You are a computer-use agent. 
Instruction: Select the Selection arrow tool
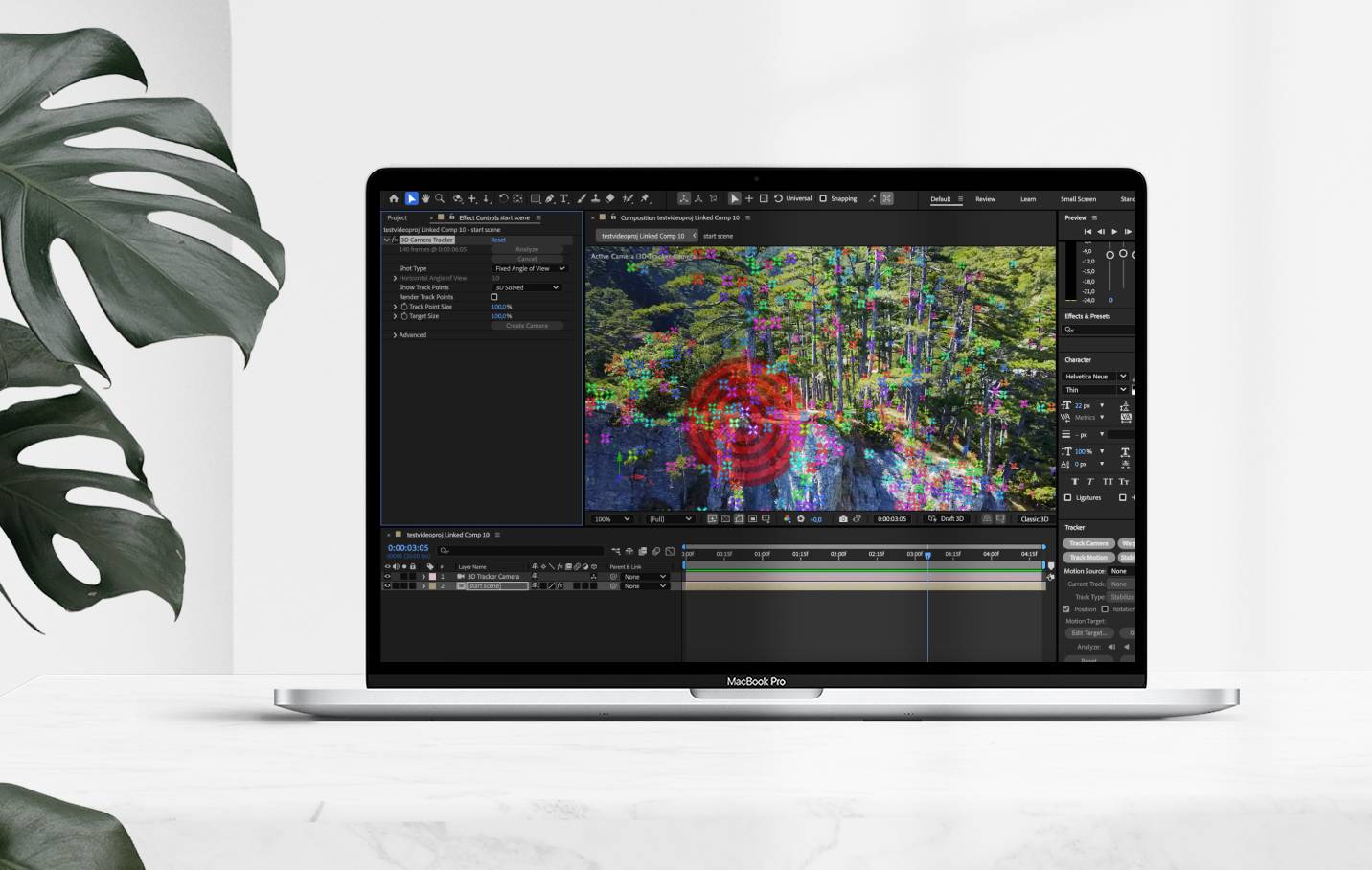[411, 198]
